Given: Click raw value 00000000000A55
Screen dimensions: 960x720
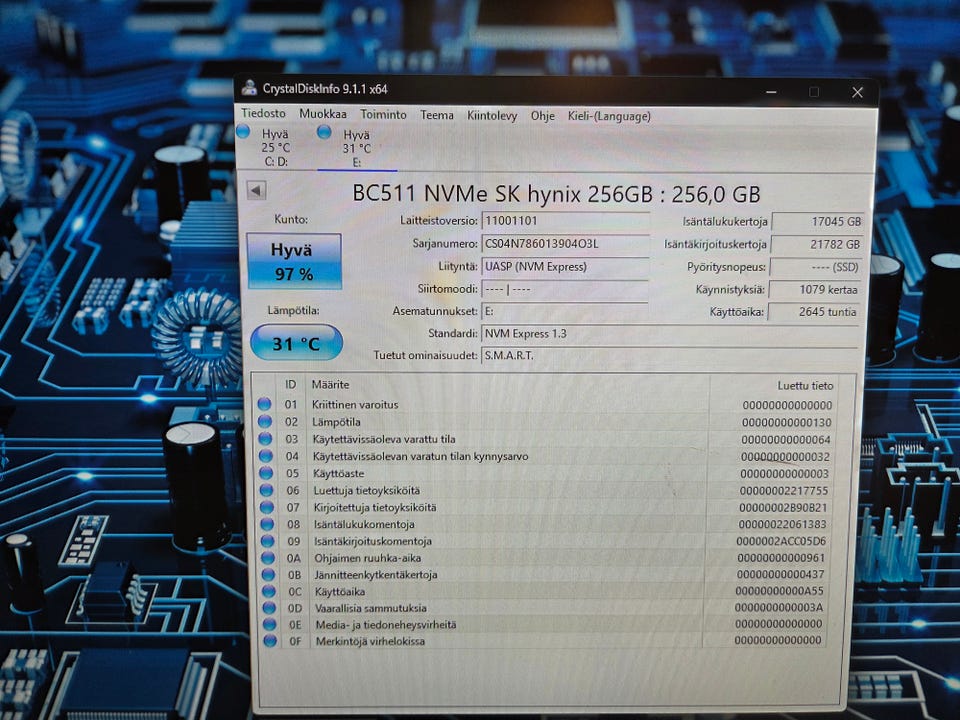Looking at the screenshot, I should (x=779, y=591).
